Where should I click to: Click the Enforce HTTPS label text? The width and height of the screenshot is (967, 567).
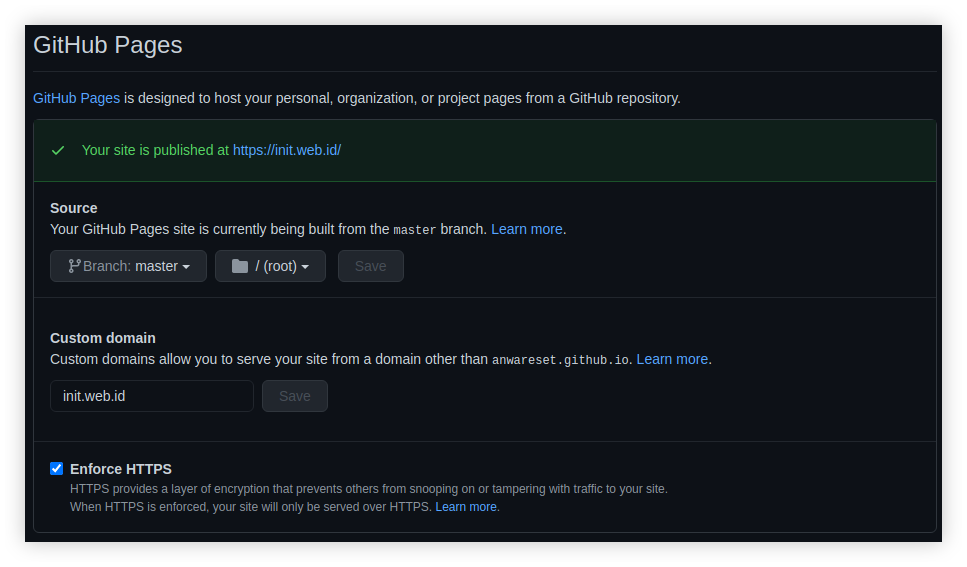(x=121, y=469)
